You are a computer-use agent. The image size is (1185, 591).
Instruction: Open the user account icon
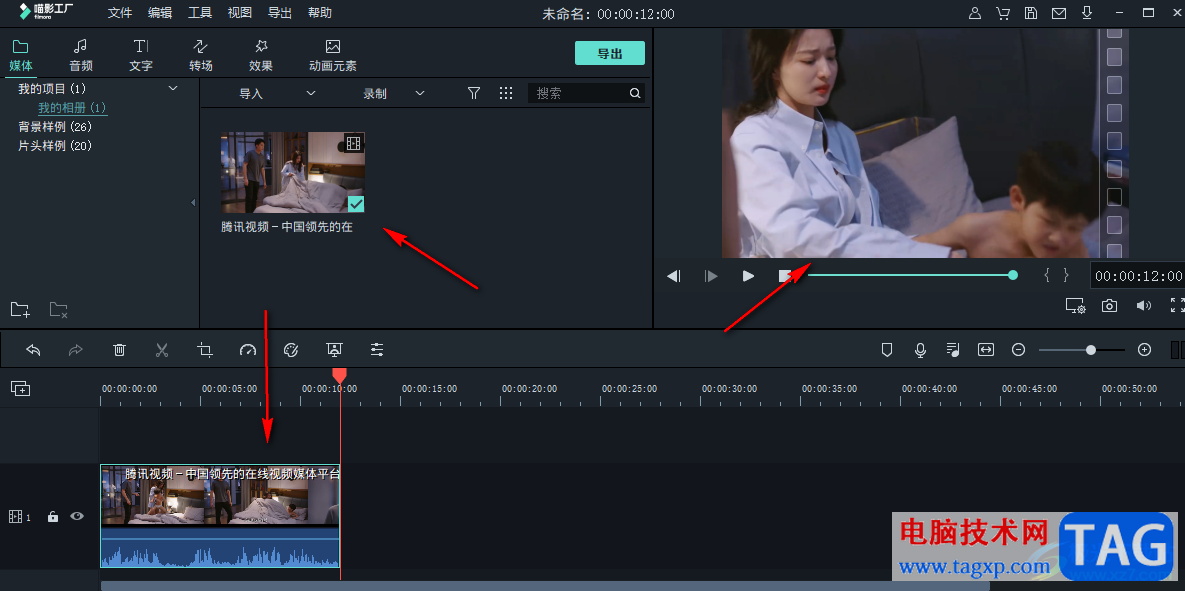tap(975, 13)
